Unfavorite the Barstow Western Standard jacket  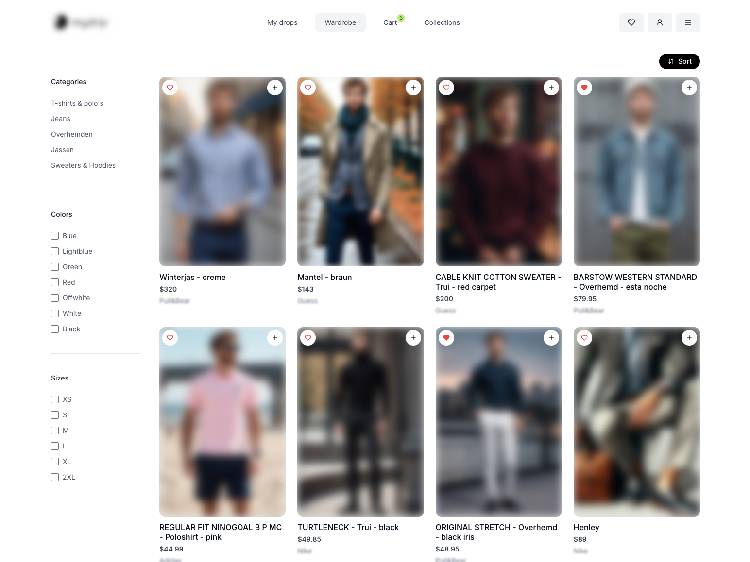tap(584, 88)
